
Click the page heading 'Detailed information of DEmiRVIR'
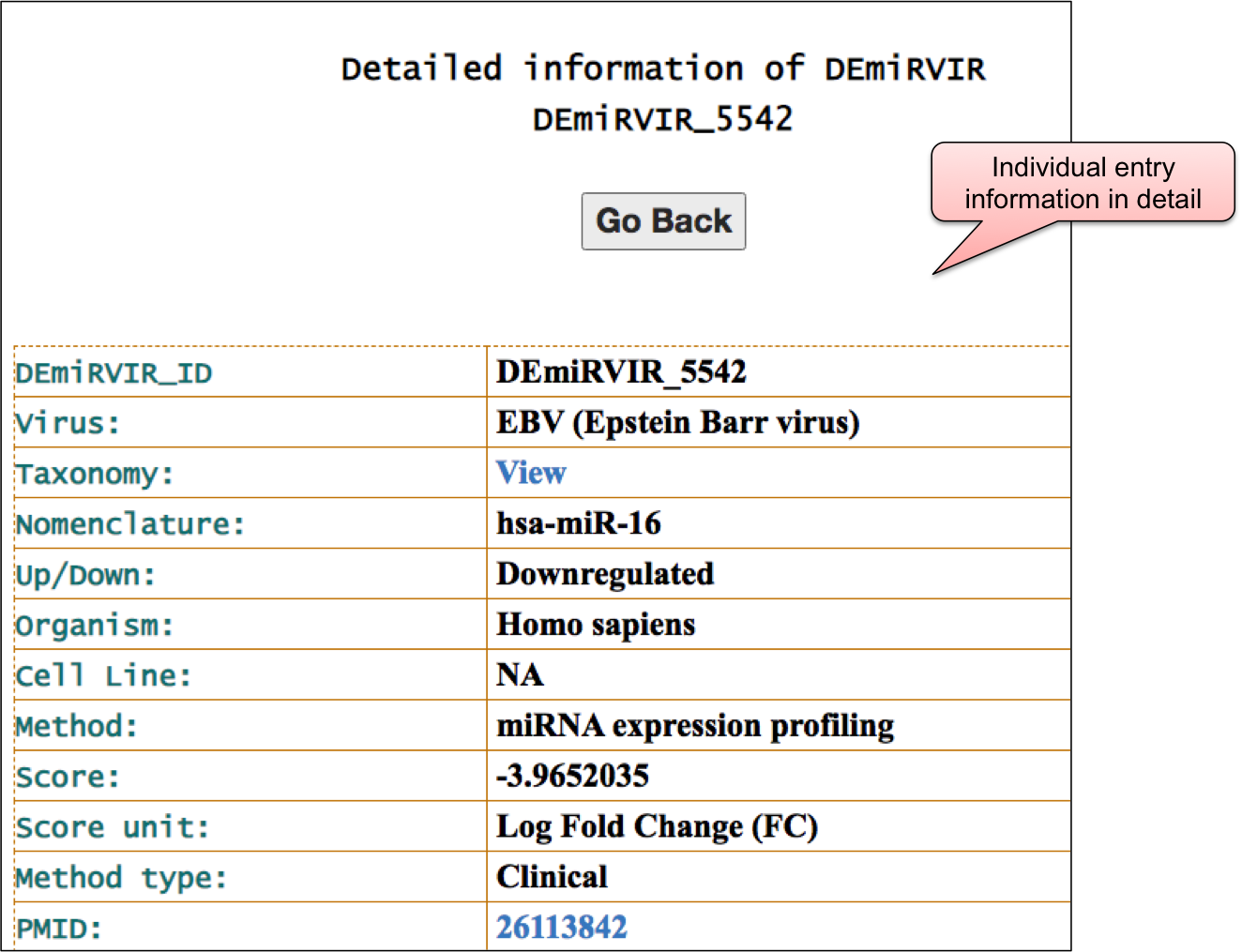pyautogui.click(x=662, y=69)
